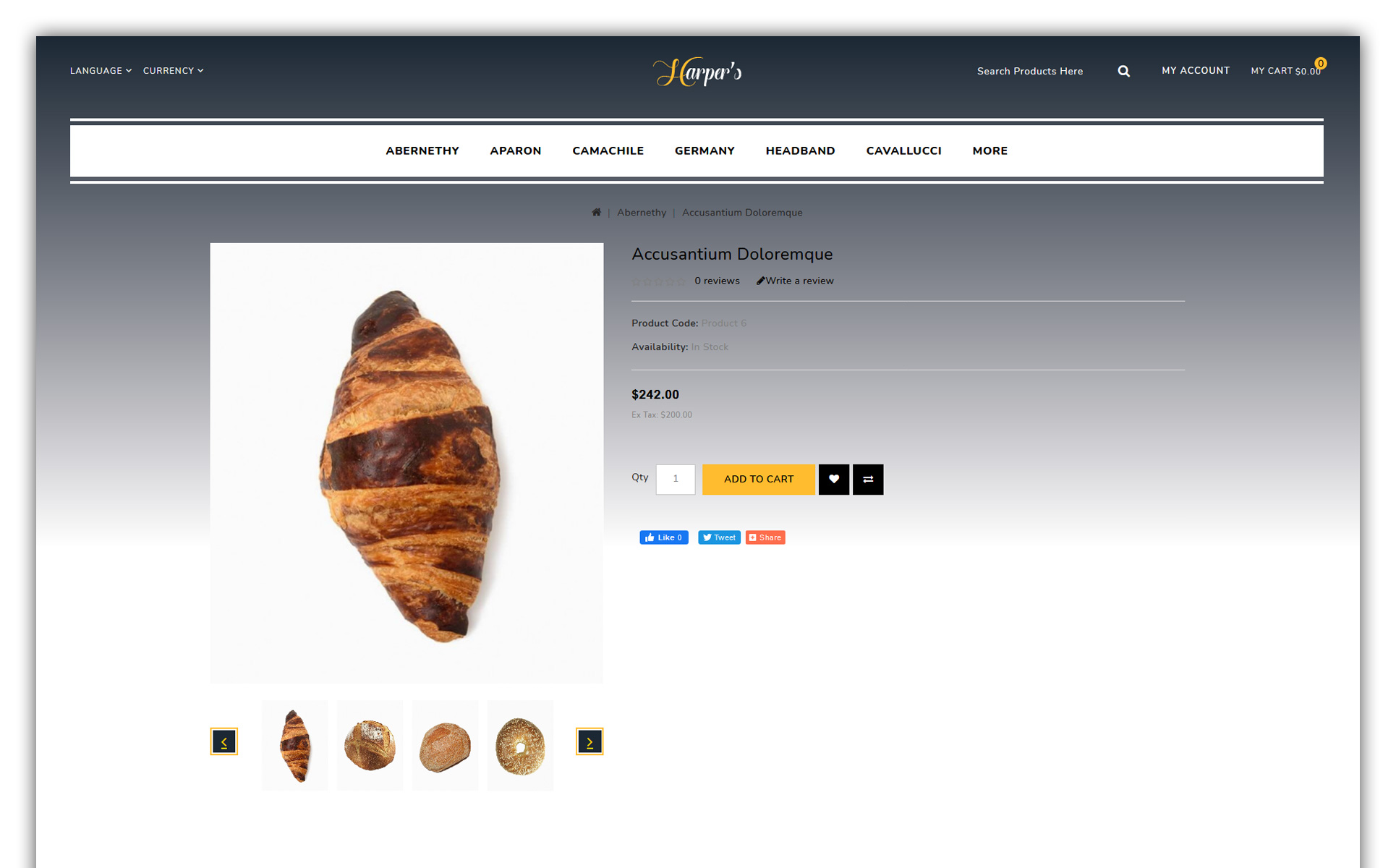
Task: Expand the Language dropdown
Action: [101, 71]
